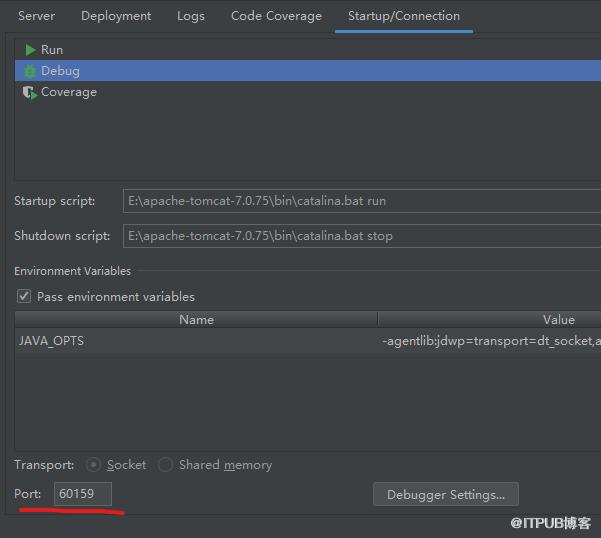Choose Socket transport radio button
Screen dimensions: 601x538
(x=94, y=465)
